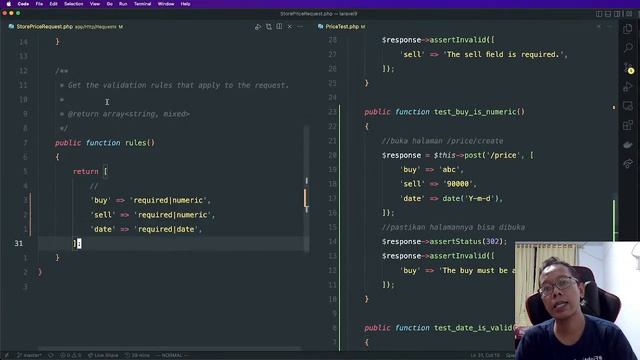The height and width of the screenshot is (360, 640).
Task: Click Ln/Col cursor position in status bar
Action: [x=485, y=356]
